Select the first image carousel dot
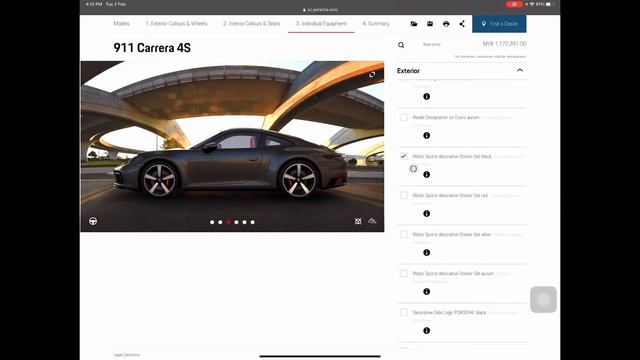 (x=212, y=222)
